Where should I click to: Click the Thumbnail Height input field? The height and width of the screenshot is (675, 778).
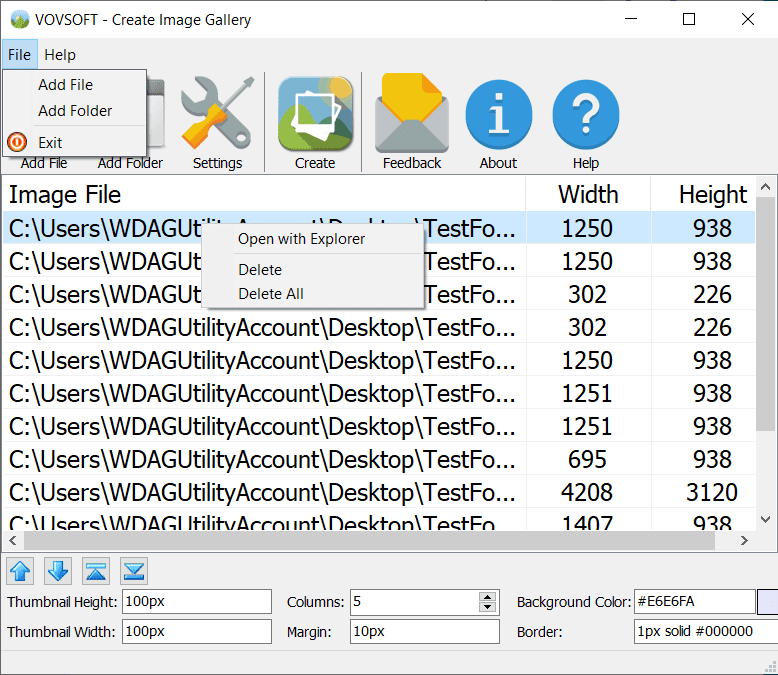point(196,602)
